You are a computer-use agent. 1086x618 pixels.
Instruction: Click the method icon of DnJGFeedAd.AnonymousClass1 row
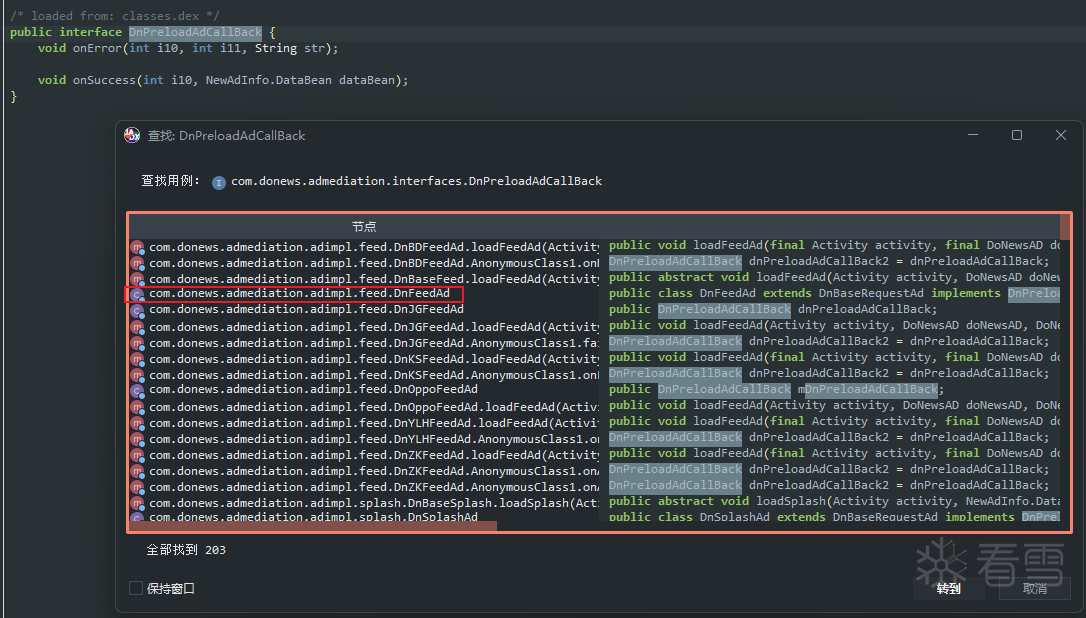tap(138, 343)
